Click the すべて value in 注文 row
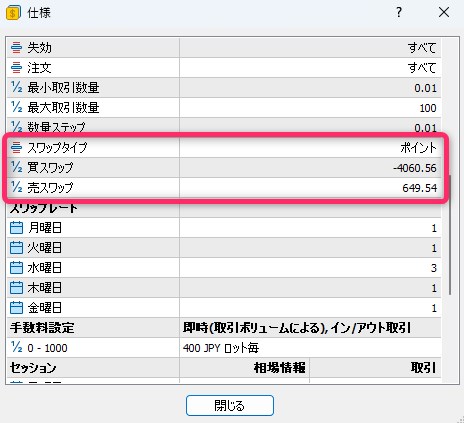Image resolution: width=464 pixels, height=423 pixels. [x=422, y=68]
